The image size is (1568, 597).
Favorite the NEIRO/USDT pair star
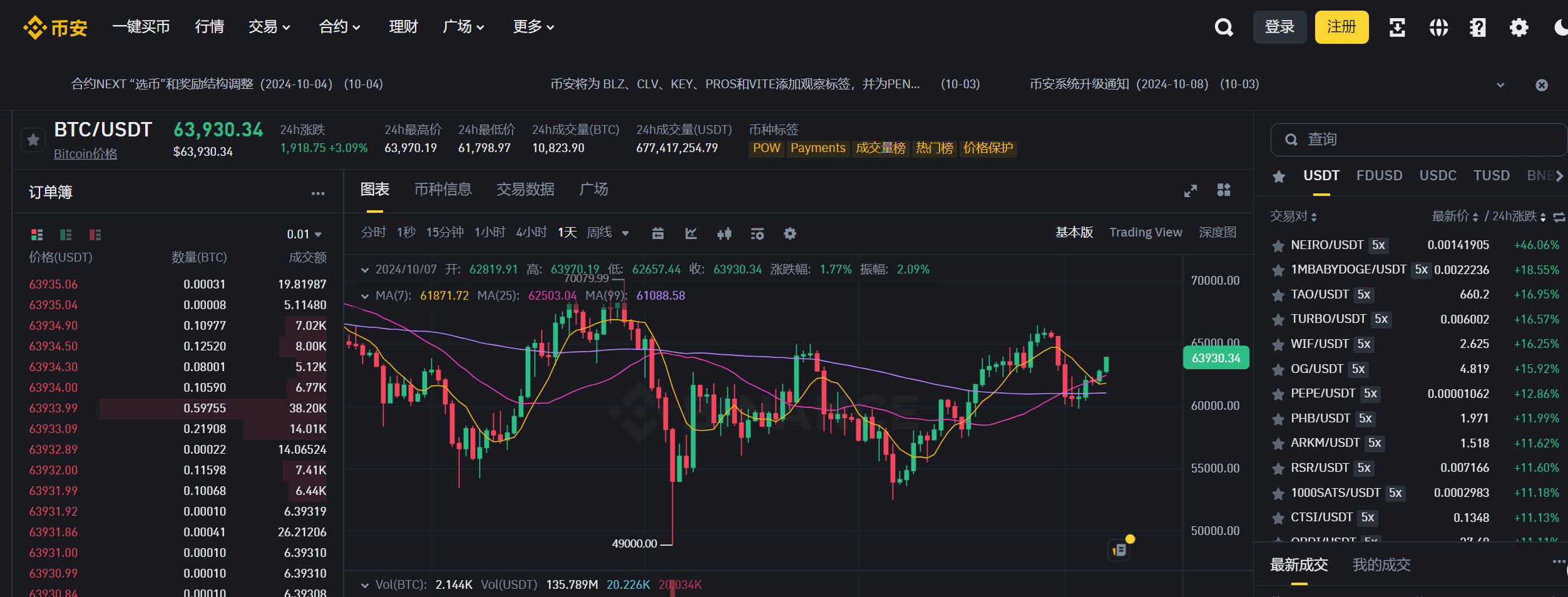click(1278, 246)
